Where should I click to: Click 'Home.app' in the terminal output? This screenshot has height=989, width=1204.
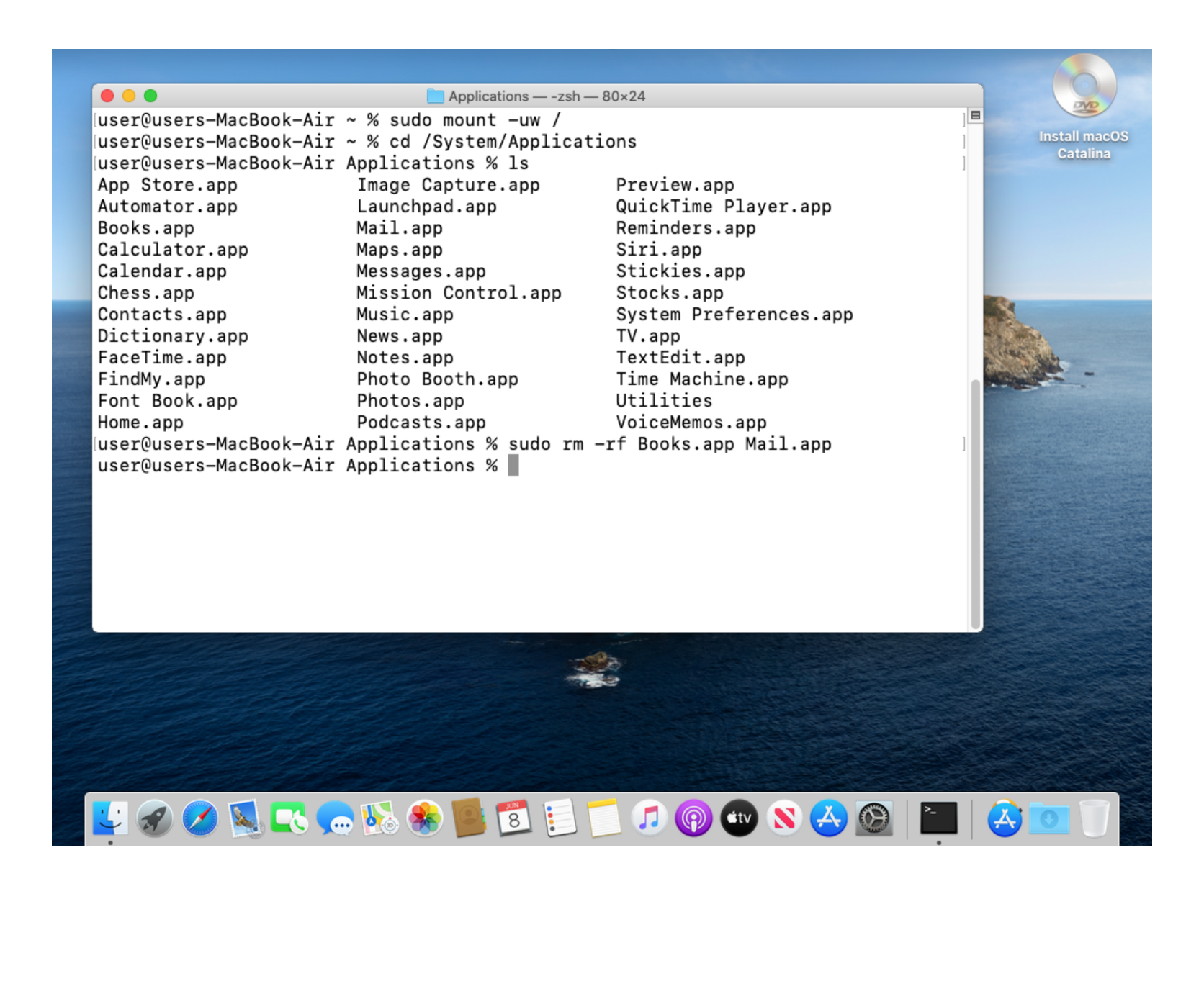140,423
